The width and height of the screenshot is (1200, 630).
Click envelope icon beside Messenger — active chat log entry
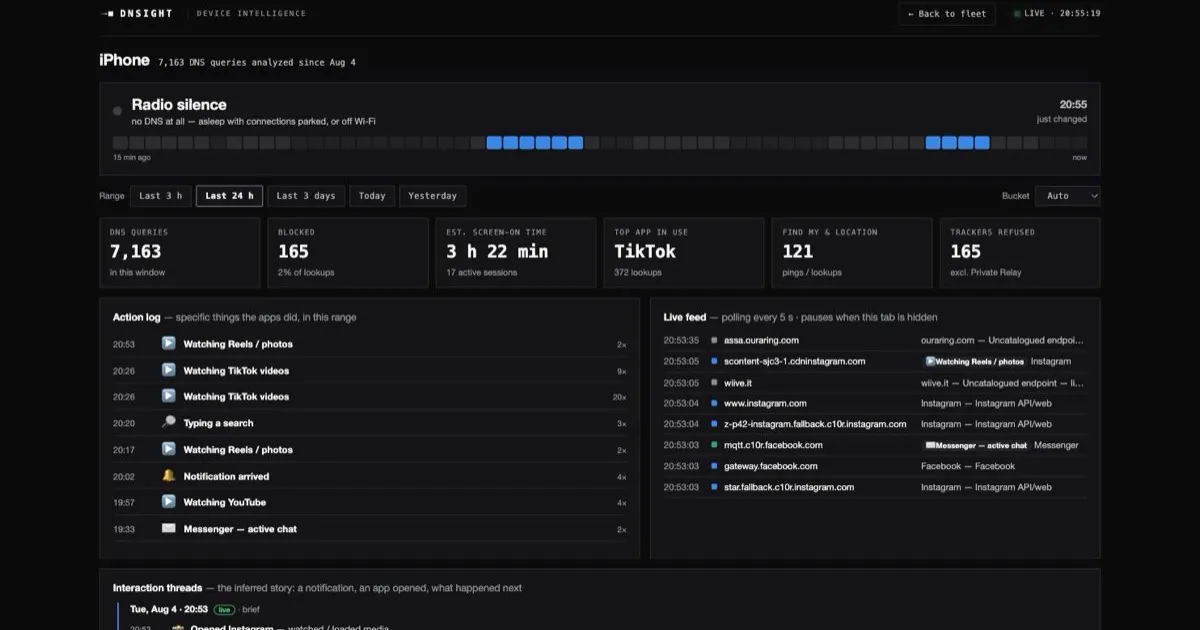169,528
